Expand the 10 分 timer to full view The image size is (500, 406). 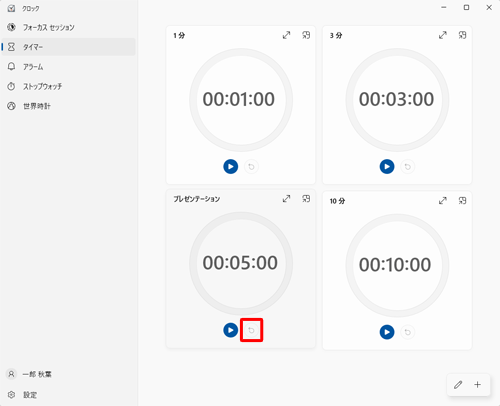click(x=443, y=201)
